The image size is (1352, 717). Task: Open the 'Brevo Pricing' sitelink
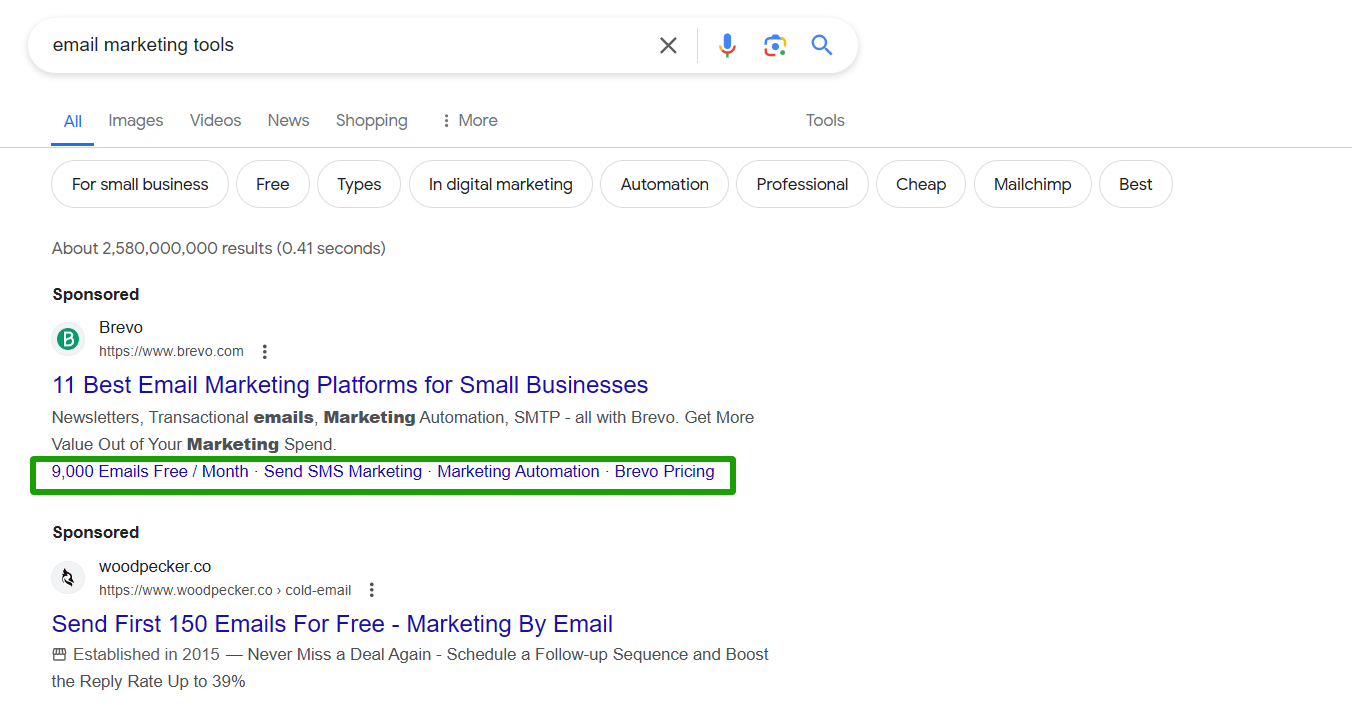tap(665, 471)
